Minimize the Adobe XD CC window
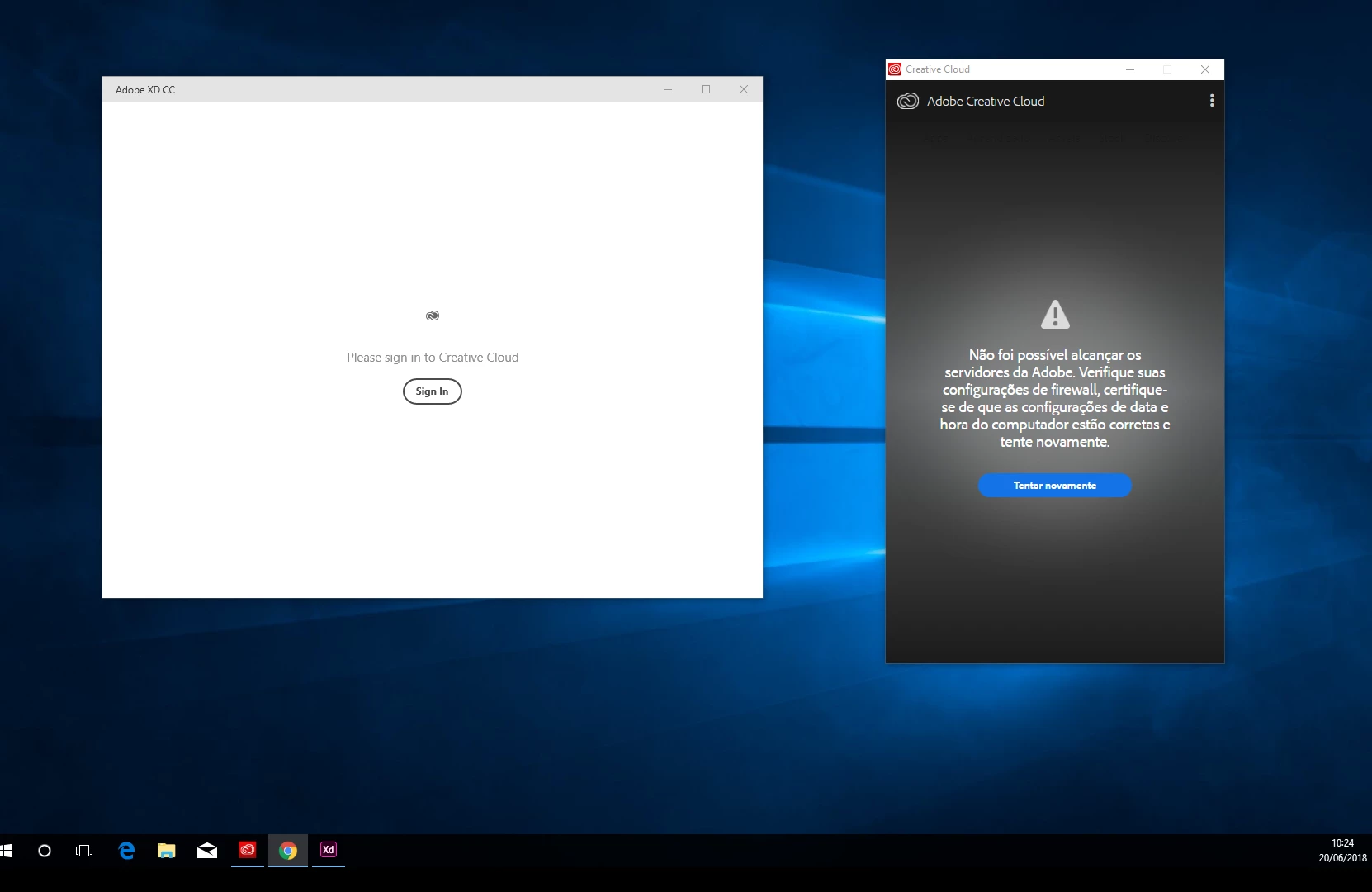 668,89
